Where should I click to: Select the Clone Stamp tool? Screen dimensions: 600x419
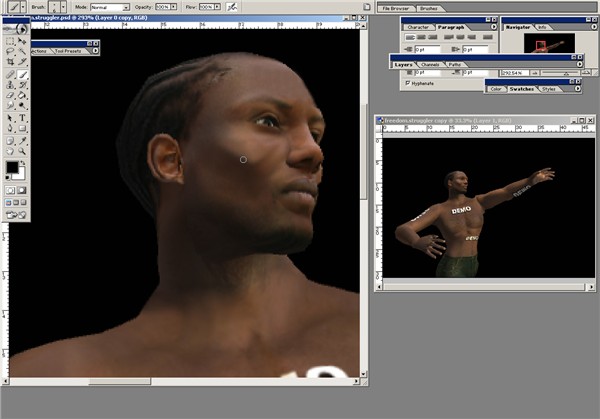[x=10, y=85]
